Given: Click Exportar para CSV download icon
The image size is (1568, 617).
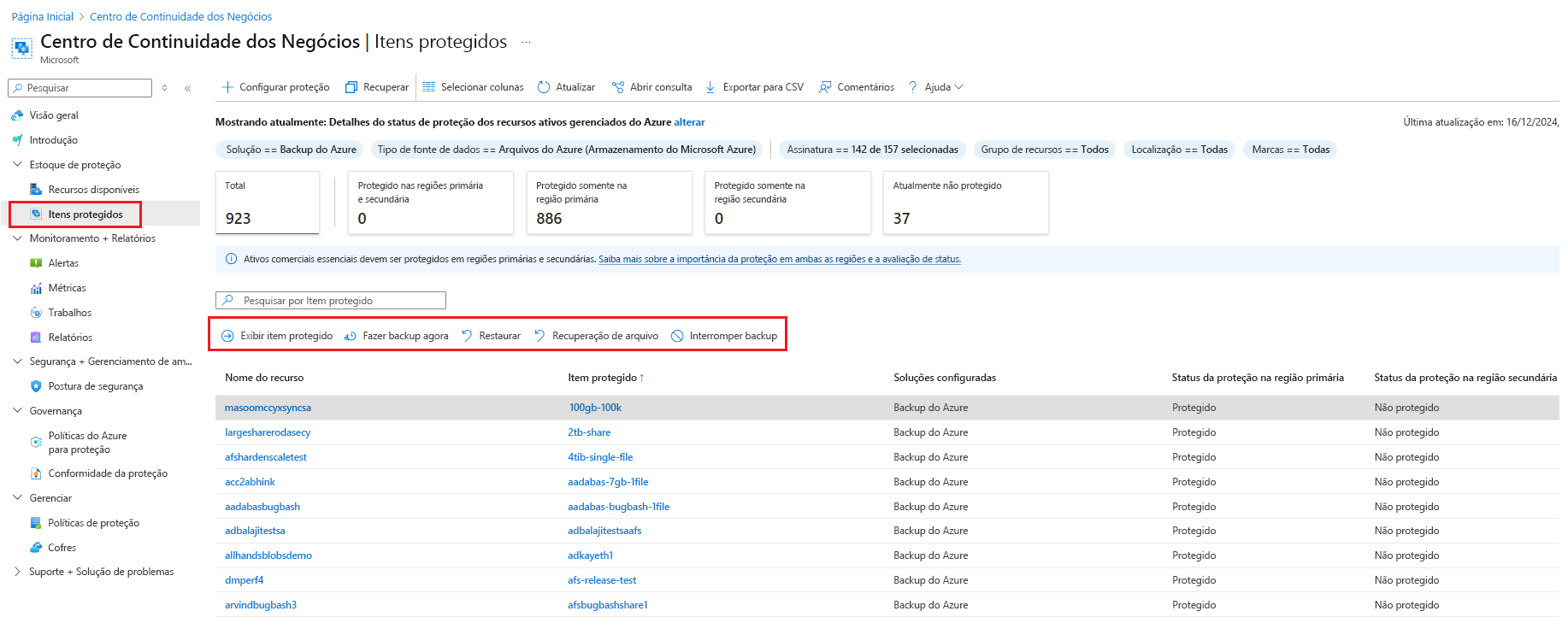Looking at the screenshot, I should click(710, 87).
